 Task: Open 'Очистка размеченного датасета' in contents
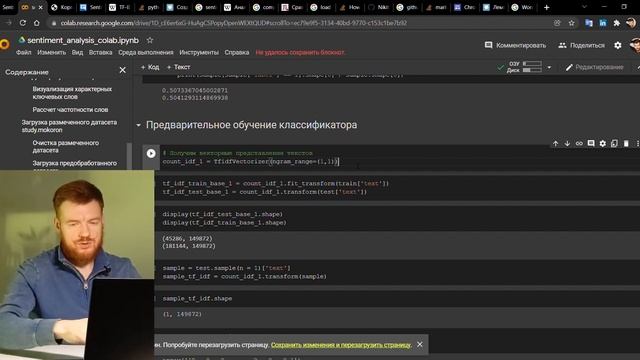tap(66, 147)
